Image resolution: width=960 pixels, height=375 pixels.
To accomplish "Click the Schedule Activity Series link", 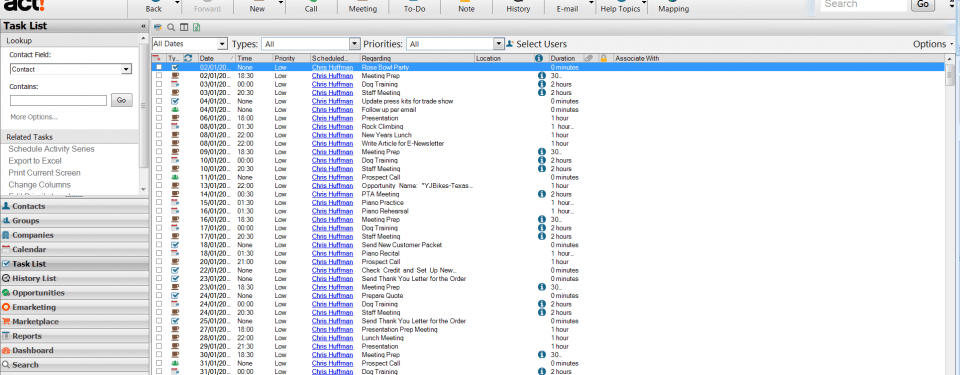I will 51,149.
